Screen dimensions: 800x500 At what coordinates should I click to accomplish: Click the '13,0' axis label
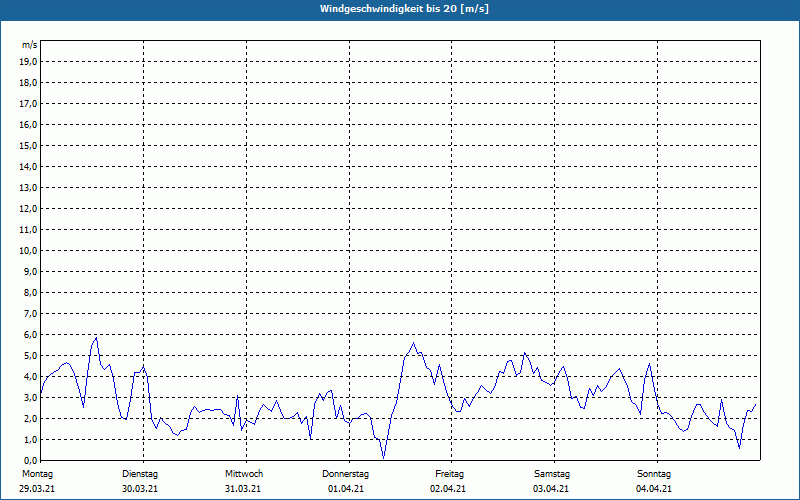click(x=29, y=187)
